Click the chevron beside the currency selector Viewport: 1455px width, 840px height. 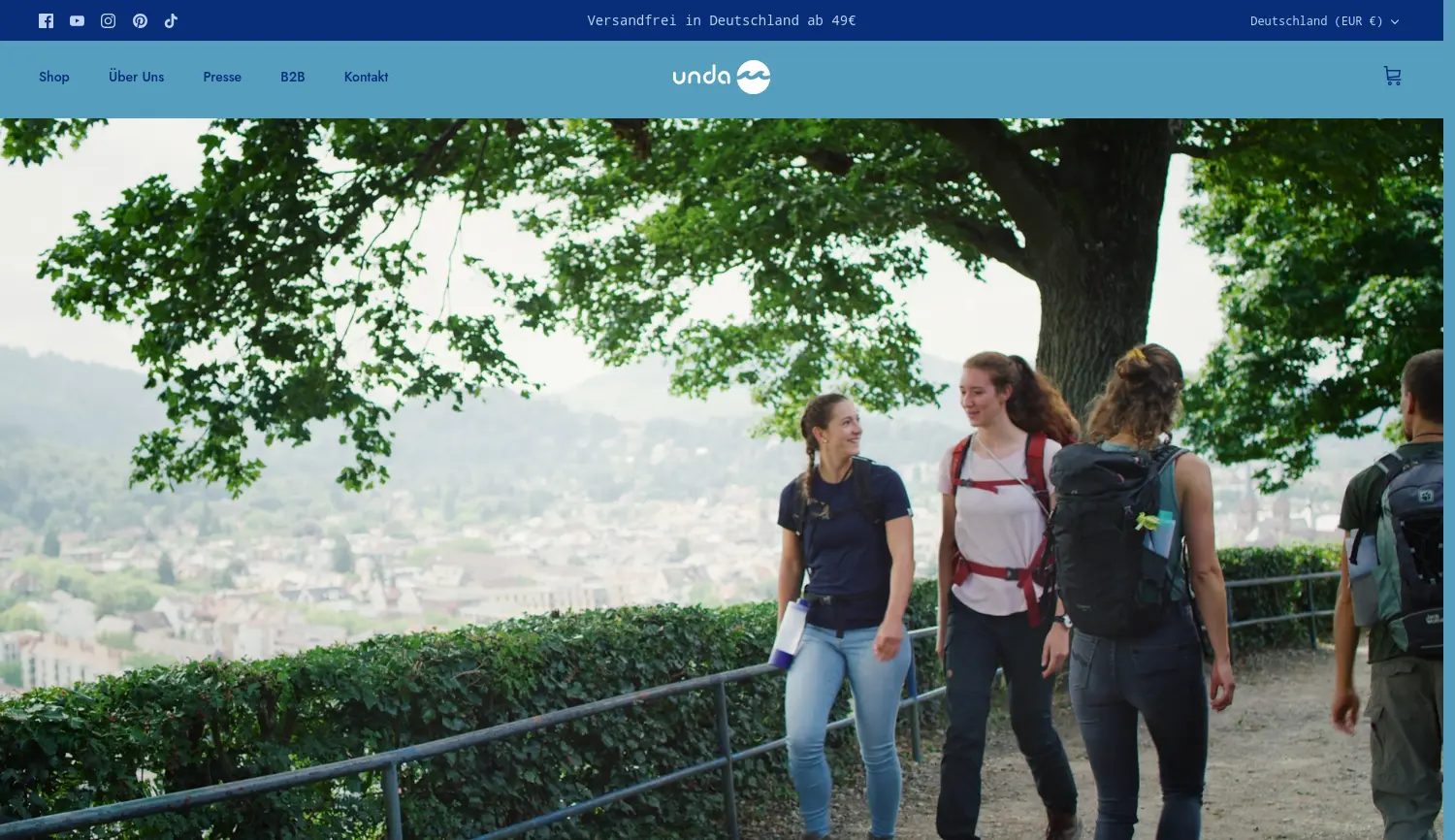coord(1394,21)
